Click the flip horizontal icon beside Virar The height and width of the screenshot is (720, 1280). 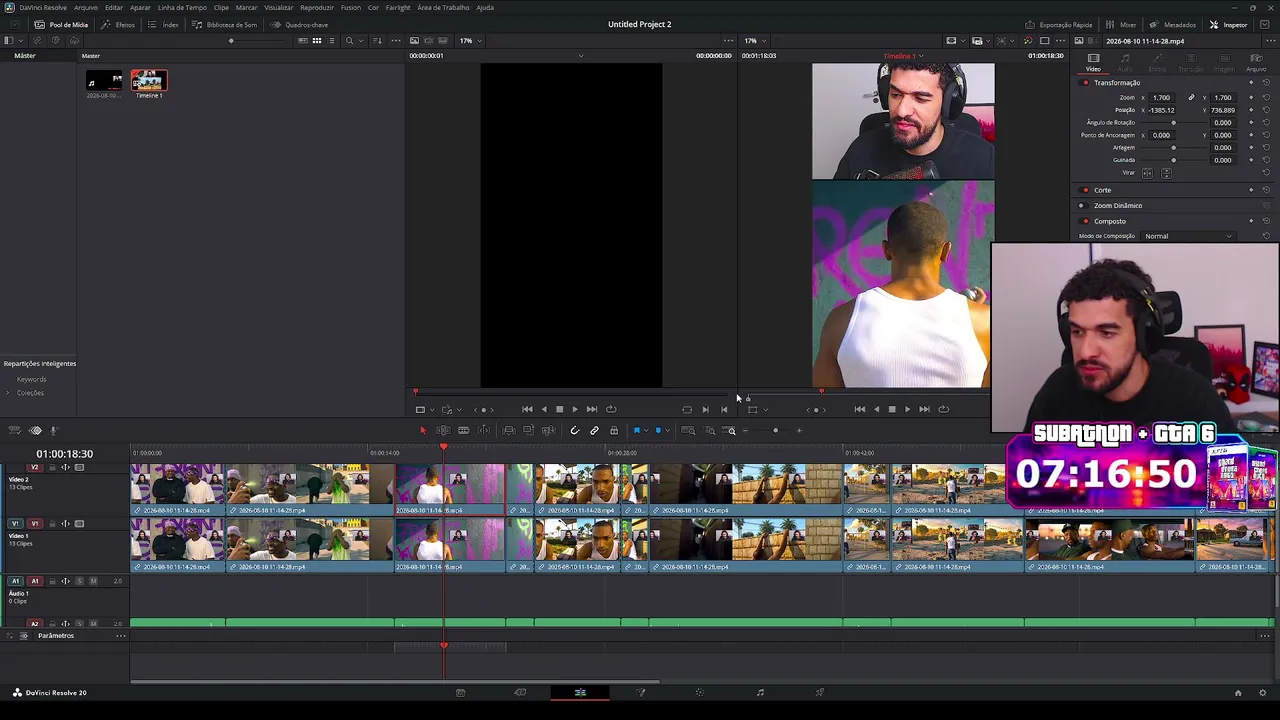pyautogui.click(x=1147, y=173)
